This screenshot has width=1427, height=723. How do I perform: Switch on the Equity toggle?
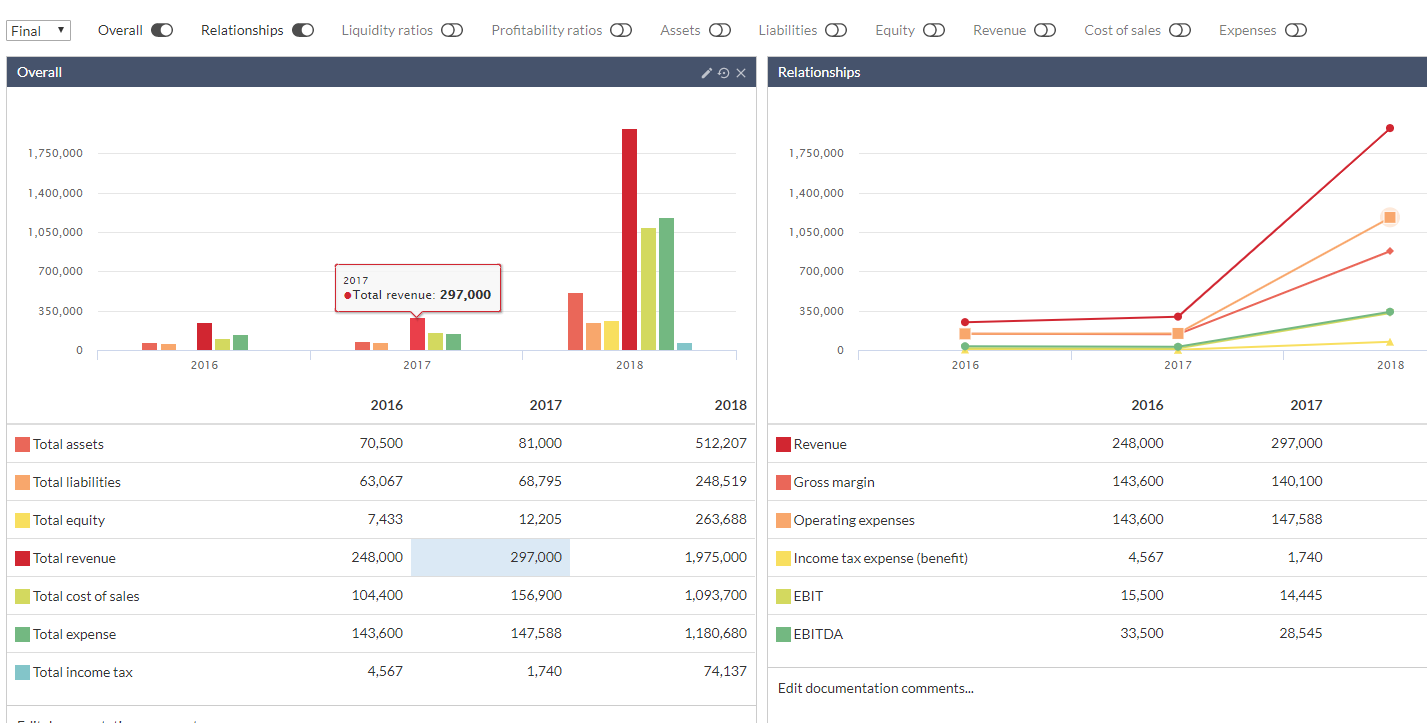tap(934, 30)
